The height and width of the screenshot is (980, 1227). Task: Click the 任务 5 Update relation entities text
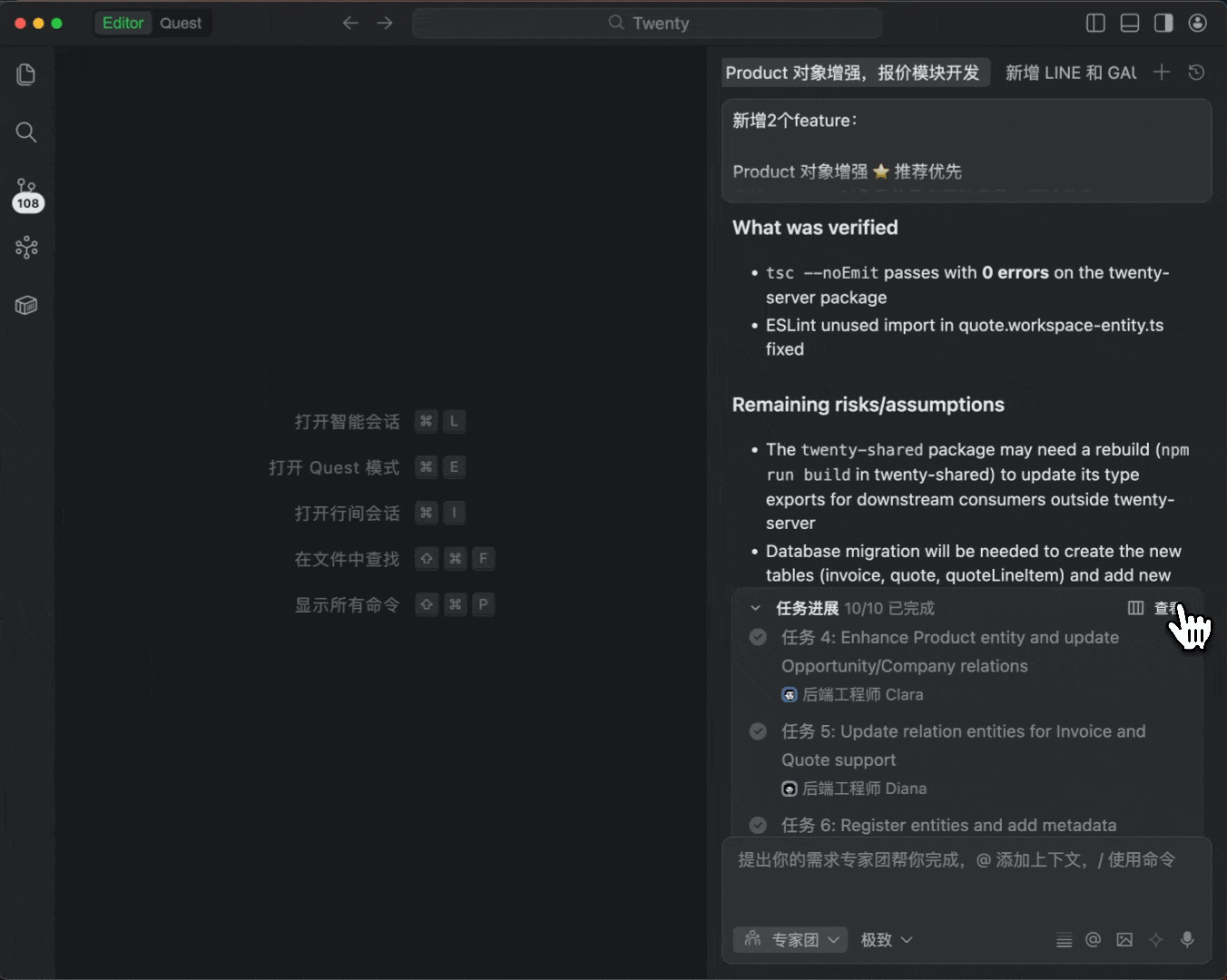tap(964, 745)
